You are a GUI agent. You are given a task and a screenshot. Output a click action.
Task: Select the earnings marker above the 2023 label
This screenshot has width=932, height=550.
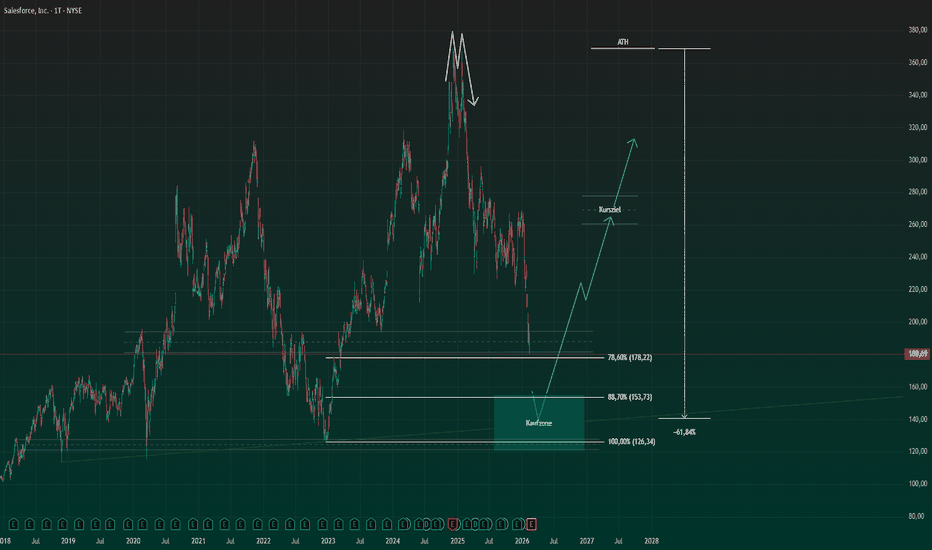coord(323,524)
